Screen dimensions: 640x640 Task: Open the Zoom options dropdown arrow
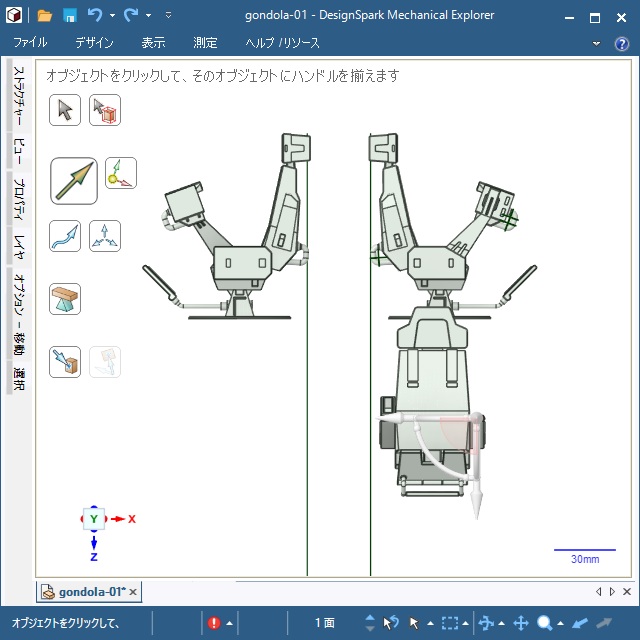560,623
